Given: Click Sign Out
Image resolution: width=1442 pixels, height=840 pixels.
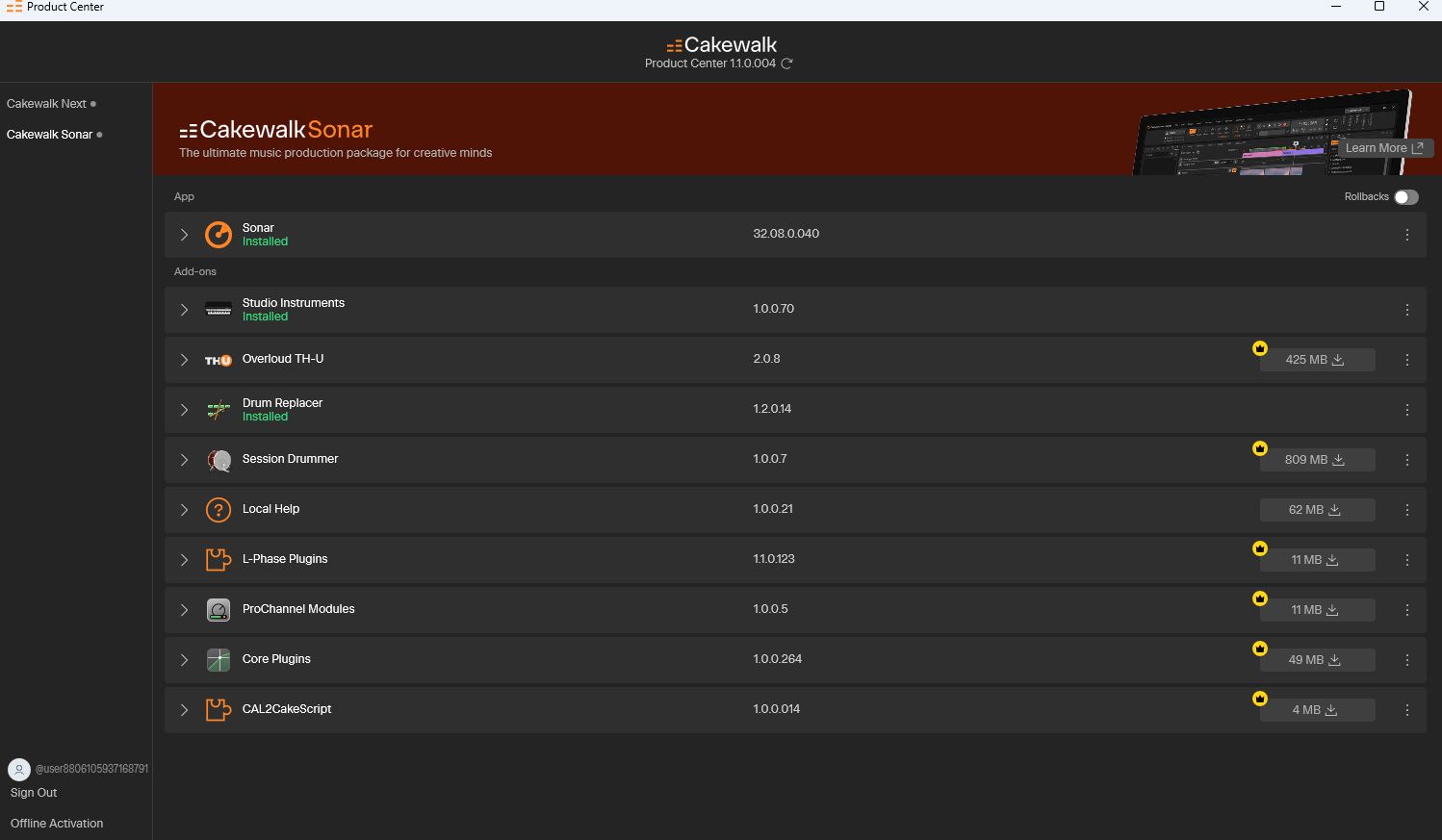Looking at the screenshot, I should tap(34, 793).
